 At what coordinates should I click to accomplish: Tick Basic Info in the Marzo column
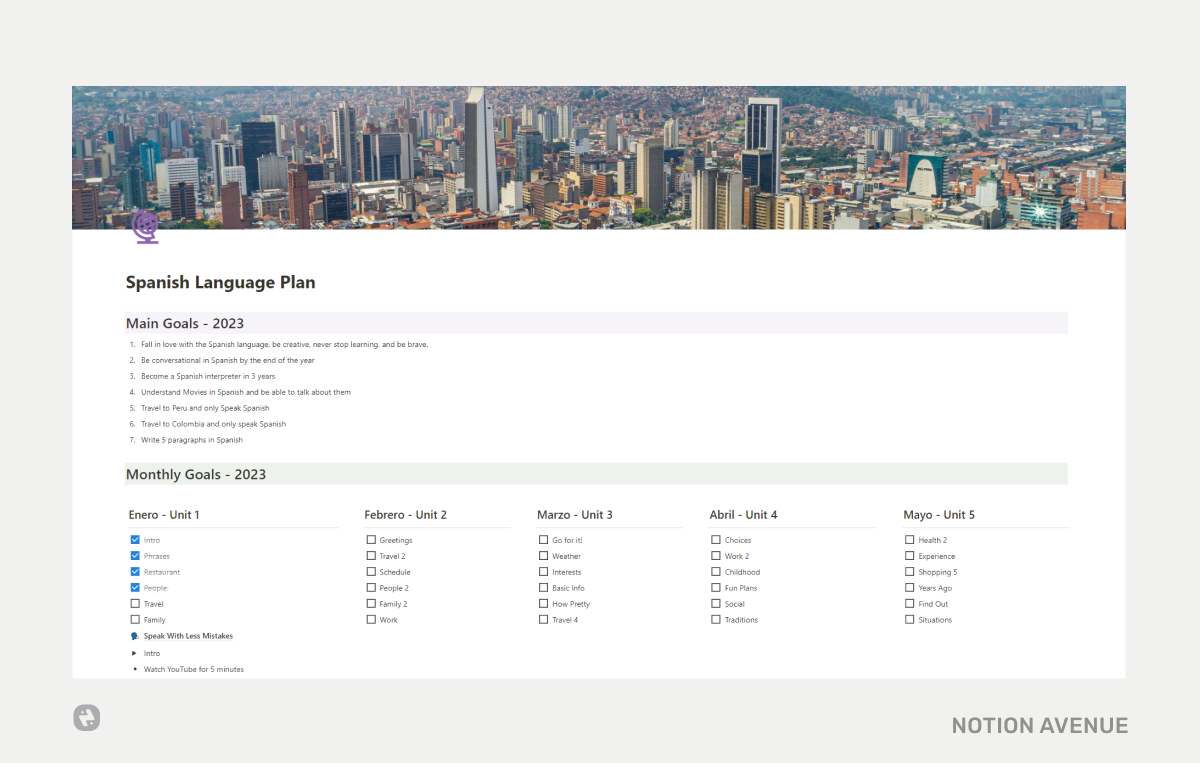click(544, 587)
